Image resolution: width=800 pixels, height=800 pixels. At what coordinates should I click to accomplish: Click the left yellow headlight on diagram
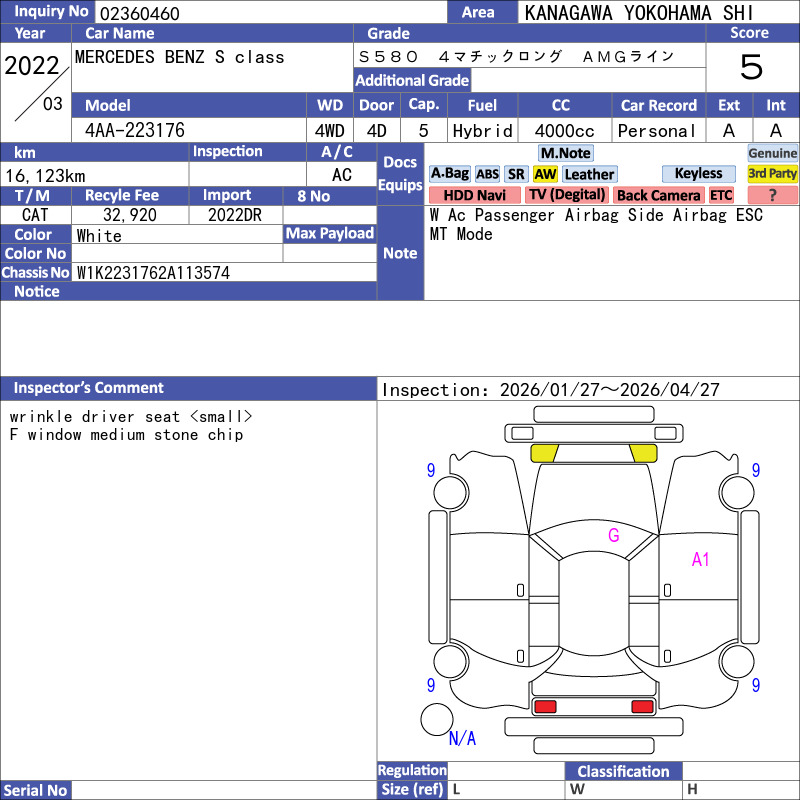click(544, 453)
